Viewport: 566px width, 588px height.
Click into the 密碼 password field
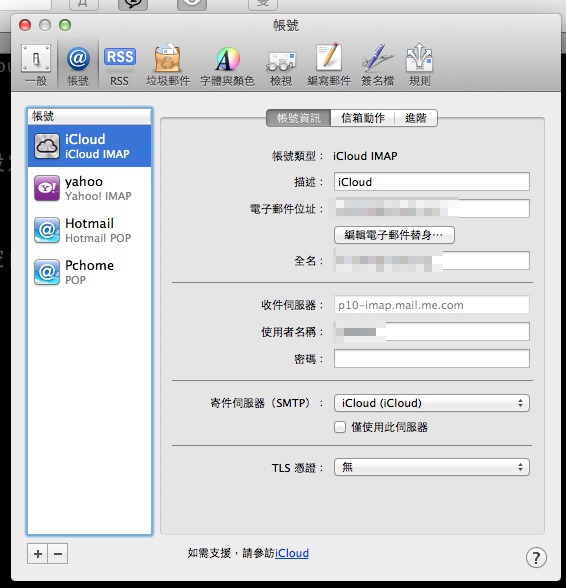(432, 359)
